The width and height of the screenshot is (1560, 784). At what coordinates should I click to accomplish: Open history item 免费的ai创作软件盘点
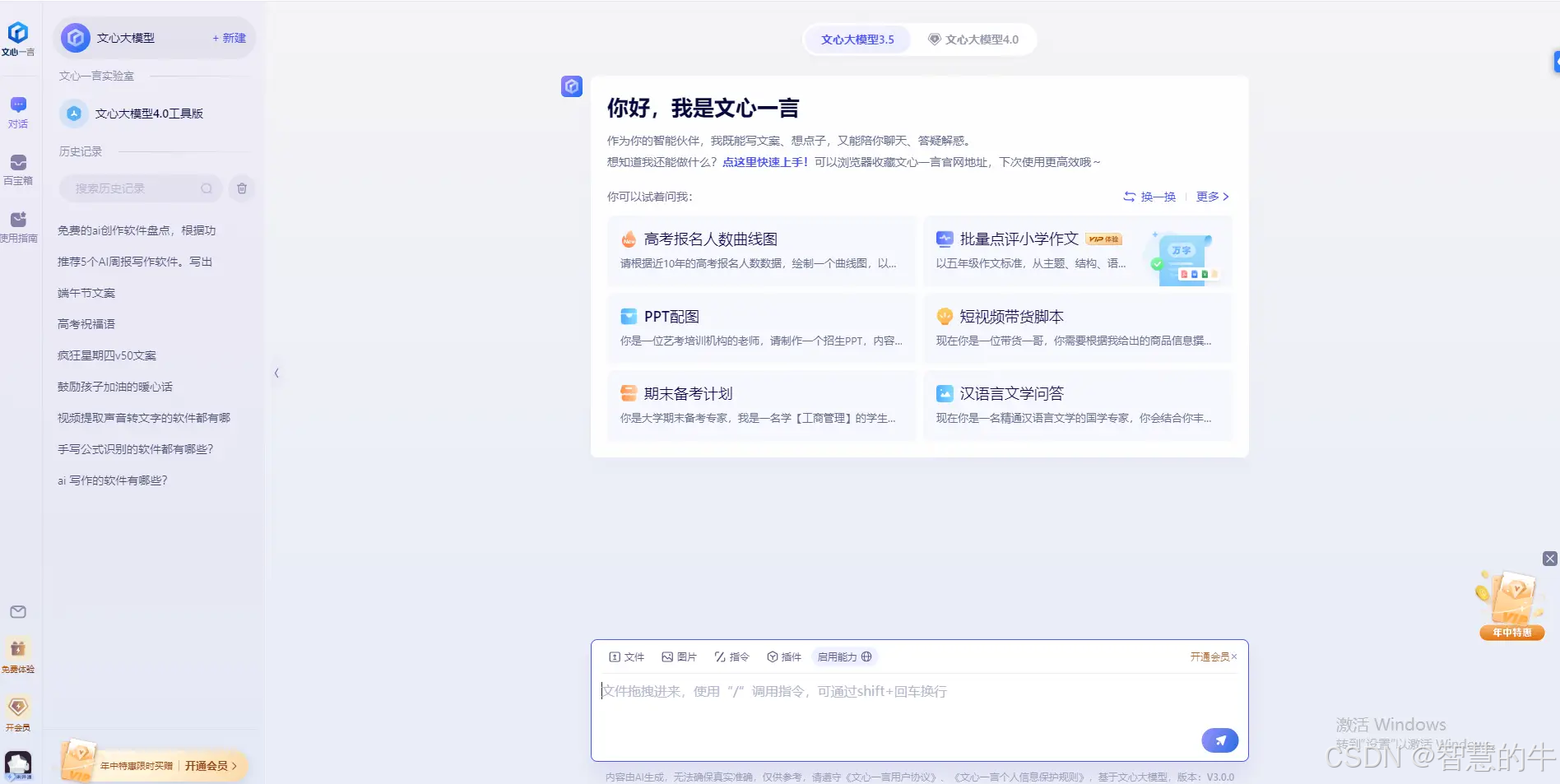pos(137,230)
